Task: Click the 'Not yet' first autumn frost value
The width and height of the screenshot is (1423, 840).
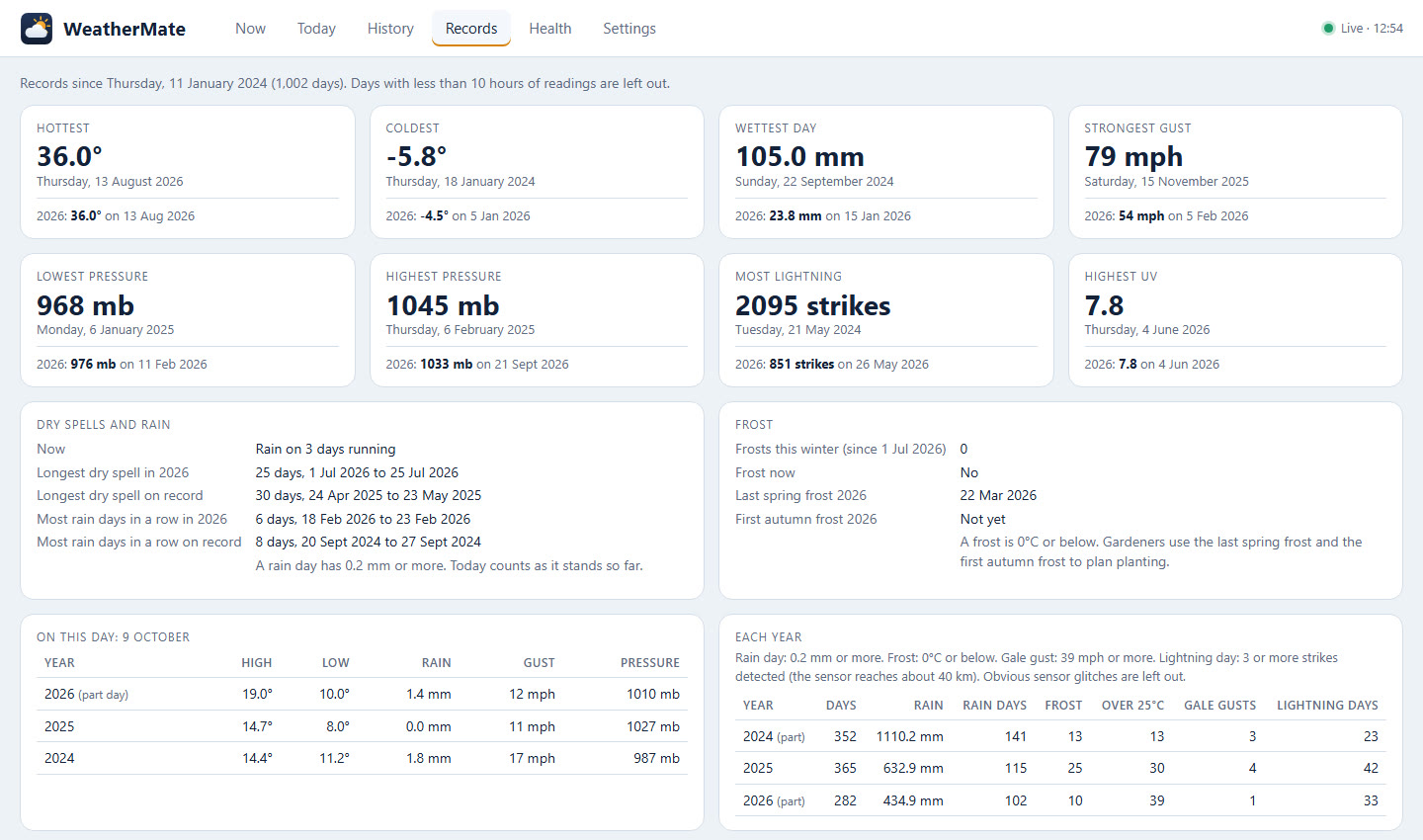Action: click(982, 519)
